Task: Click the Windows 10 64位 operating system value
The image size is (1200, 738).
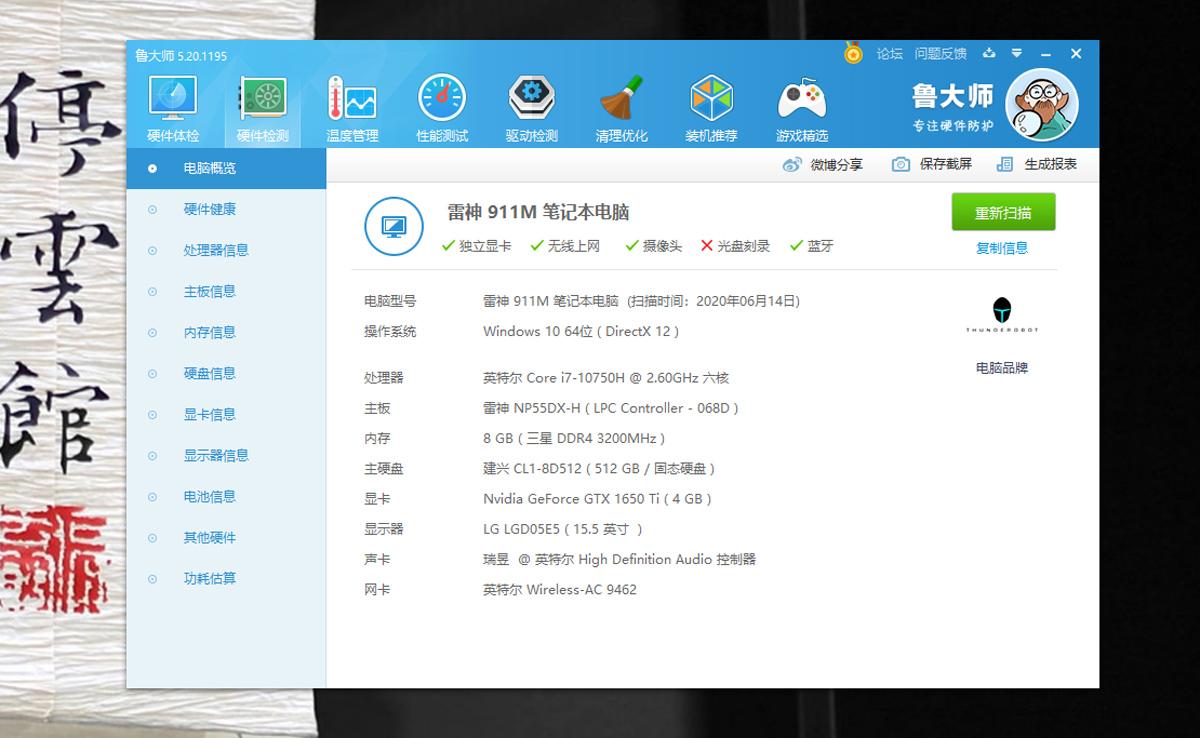Action: (582, 331)
